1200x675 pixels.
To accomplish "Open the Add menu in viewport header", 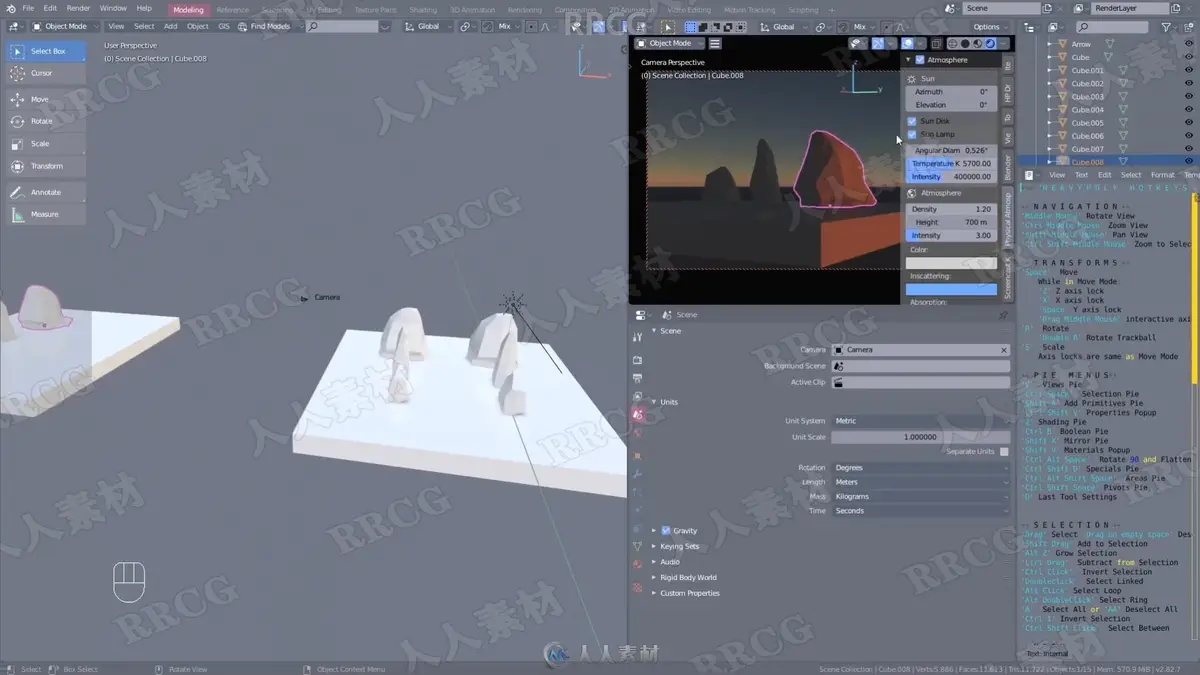I will coord(171,26).
